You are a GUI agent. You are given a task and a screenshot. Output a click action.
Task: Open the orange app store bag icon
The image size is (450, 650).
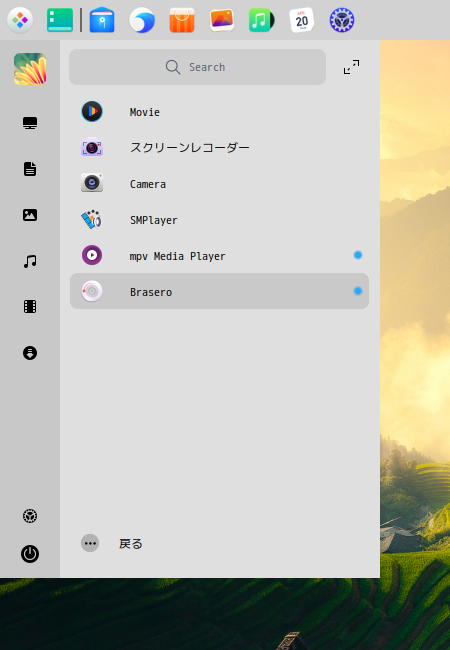click(x=182, y=20)
